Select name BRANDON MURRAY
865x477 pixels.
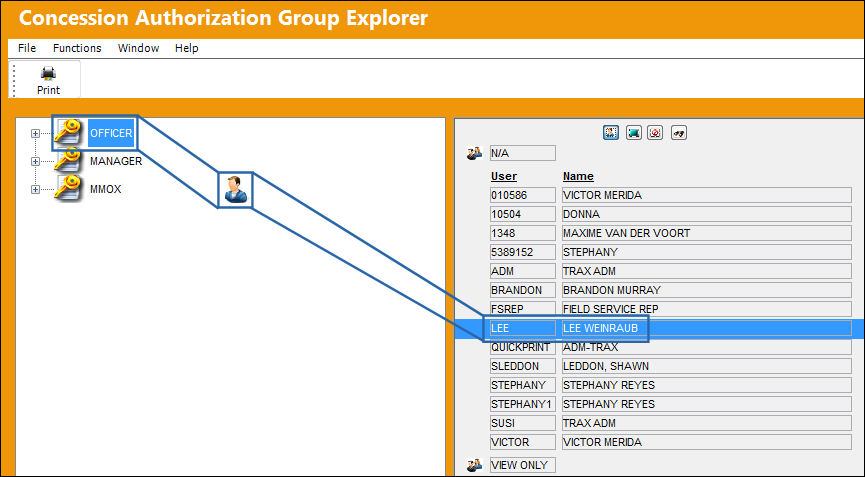(x=707, y=290)
